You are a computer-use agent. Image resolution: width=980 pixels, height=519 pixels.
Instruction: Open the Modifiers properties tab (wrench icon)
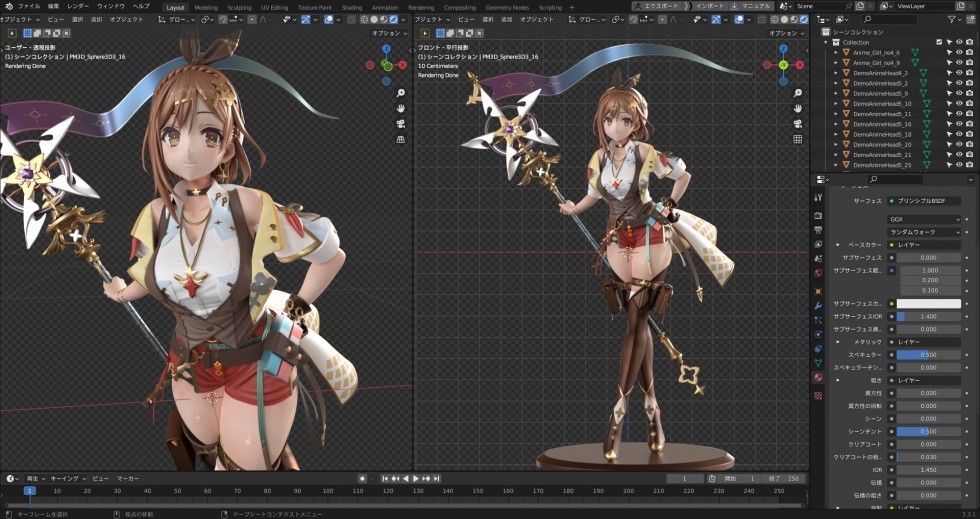click(819, 304)
